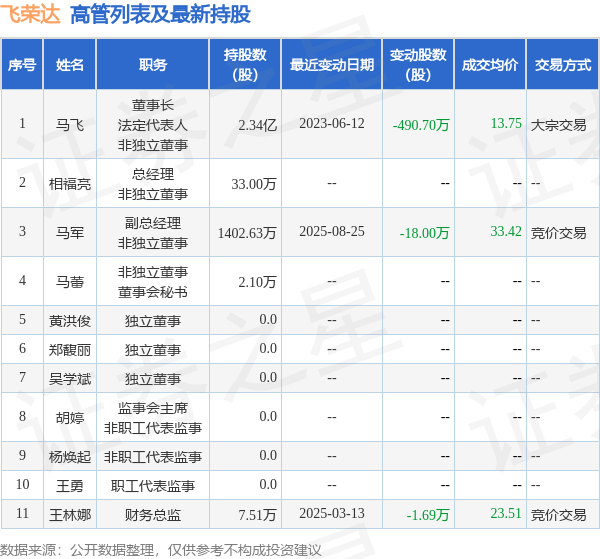Click holdings value 2.34亿

click(x=257, y=125)
